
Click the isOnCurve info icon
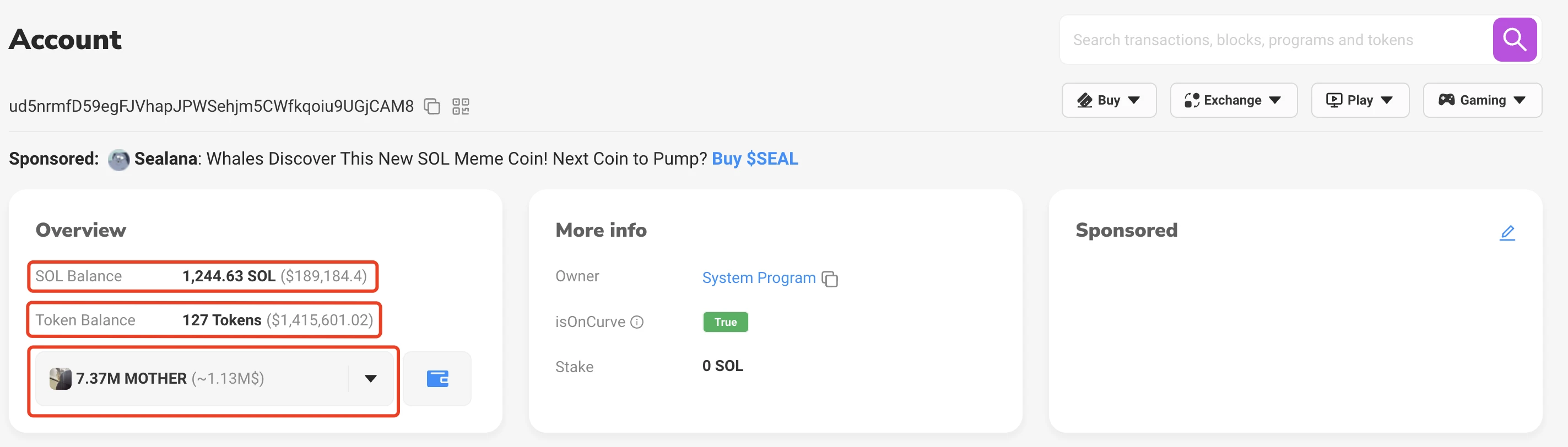click(637, 323)
